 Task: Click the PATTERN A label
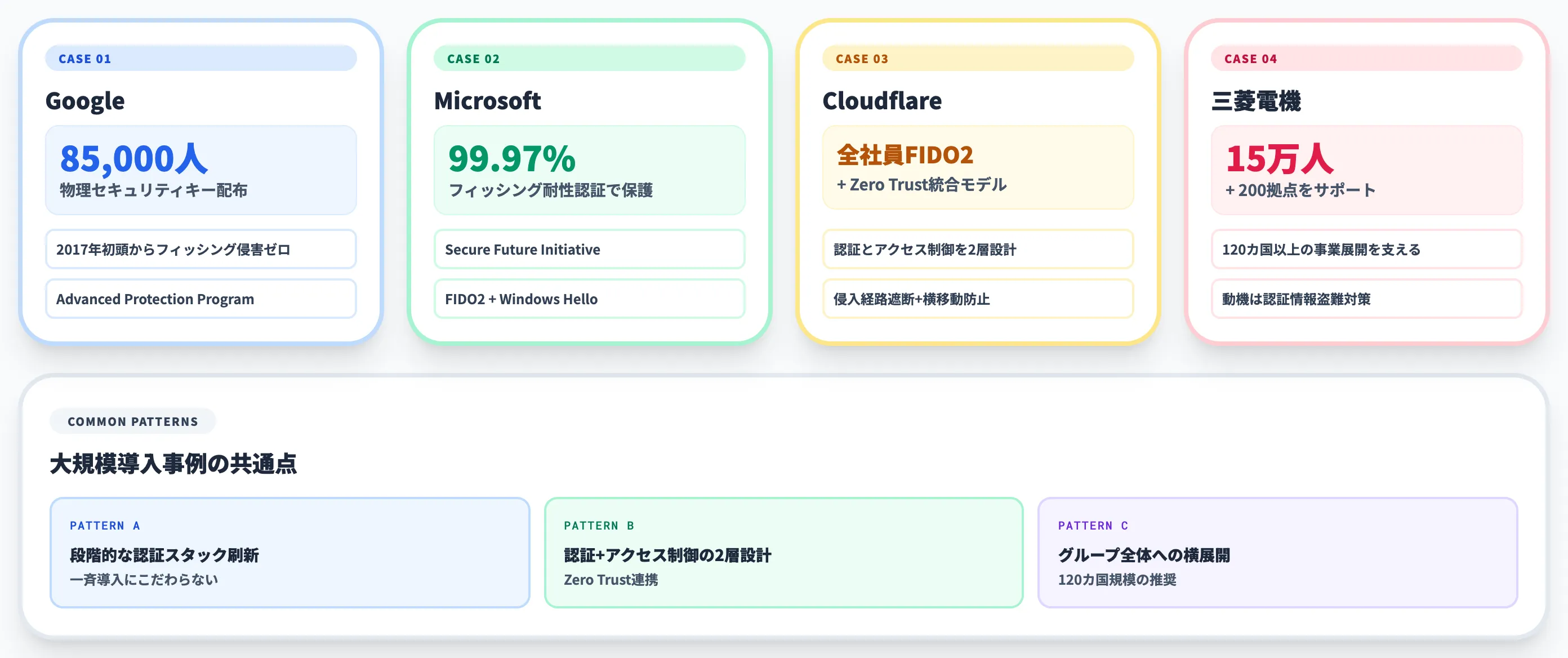(x=105, y=525)
